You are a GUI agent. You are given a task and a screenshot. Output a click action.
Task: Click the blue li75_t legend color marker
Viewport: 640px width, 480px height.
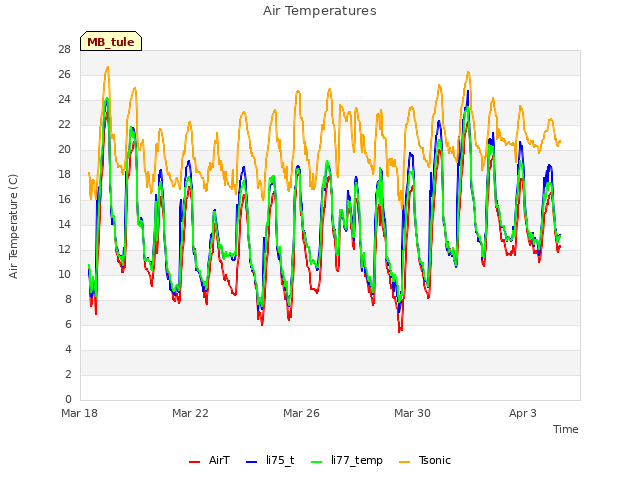(x=252, y=462)
